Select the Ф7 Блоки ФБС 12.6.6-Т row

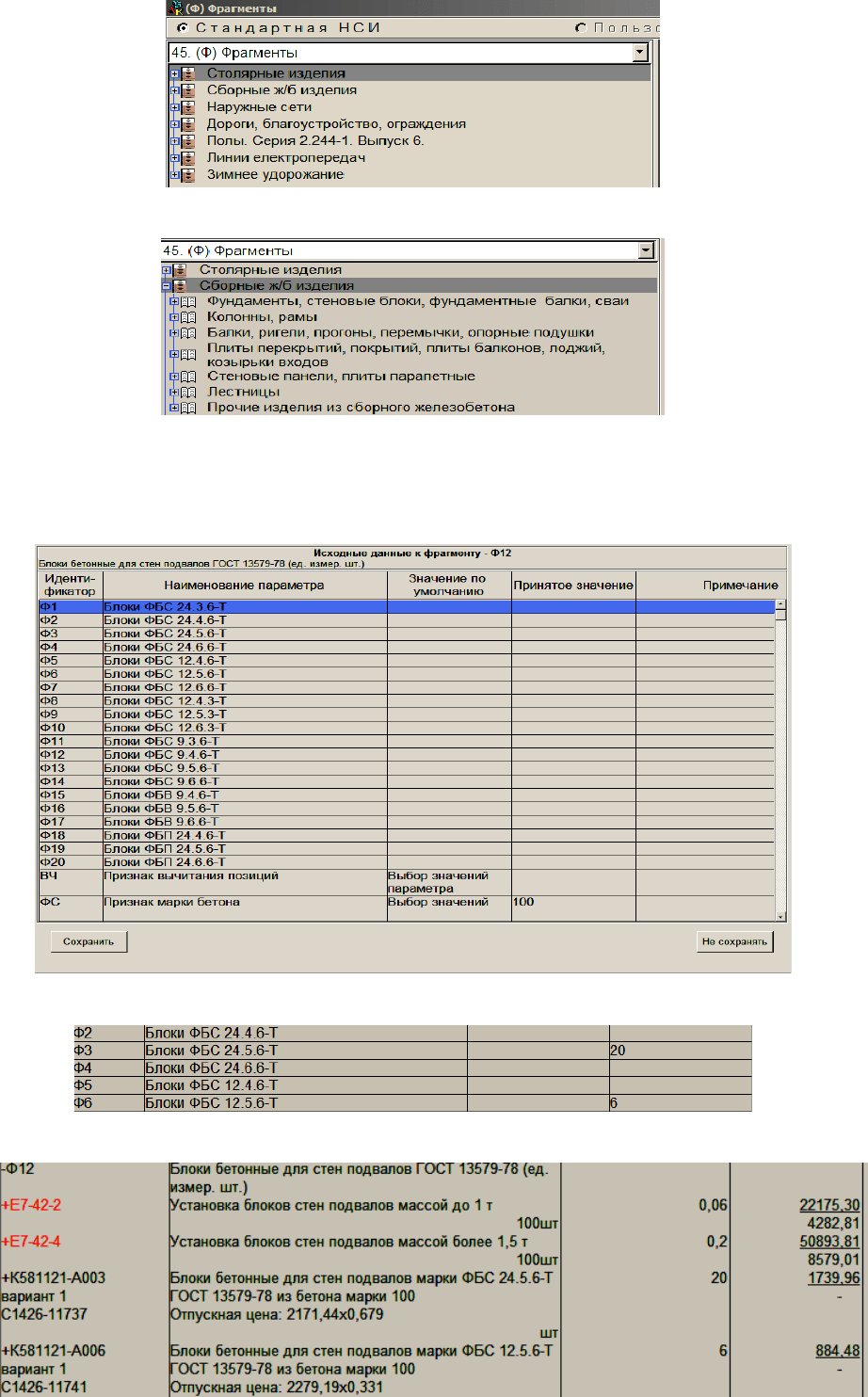pyautogui.click(x=406, y=687)
